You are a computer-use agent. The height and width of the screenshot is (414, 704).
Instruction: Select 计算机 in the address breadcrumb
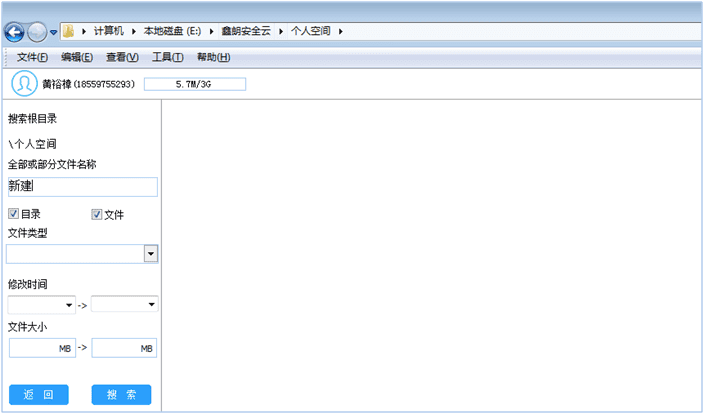(x=108, y=31)
